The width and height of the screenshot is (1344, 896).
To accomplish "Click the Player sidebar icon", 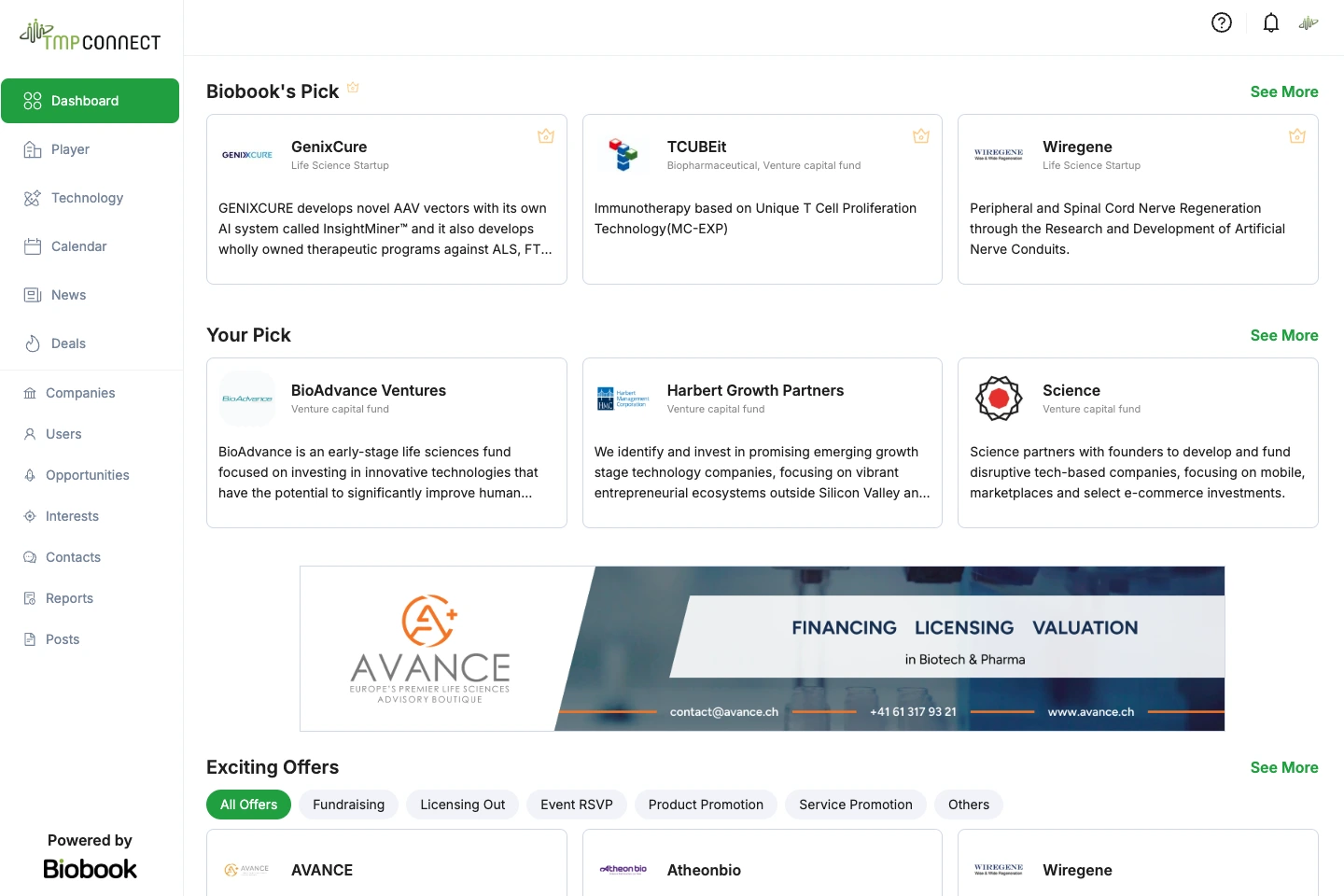I will coord(33,149).
